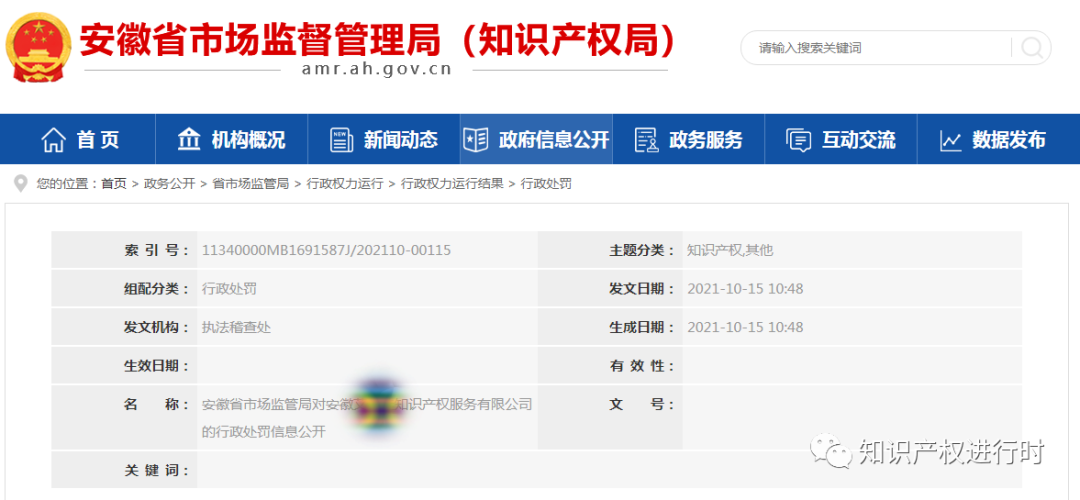1080x500 pixels.
Task: Click the 政府信息公开 book icon
Action: coord(475,140)
